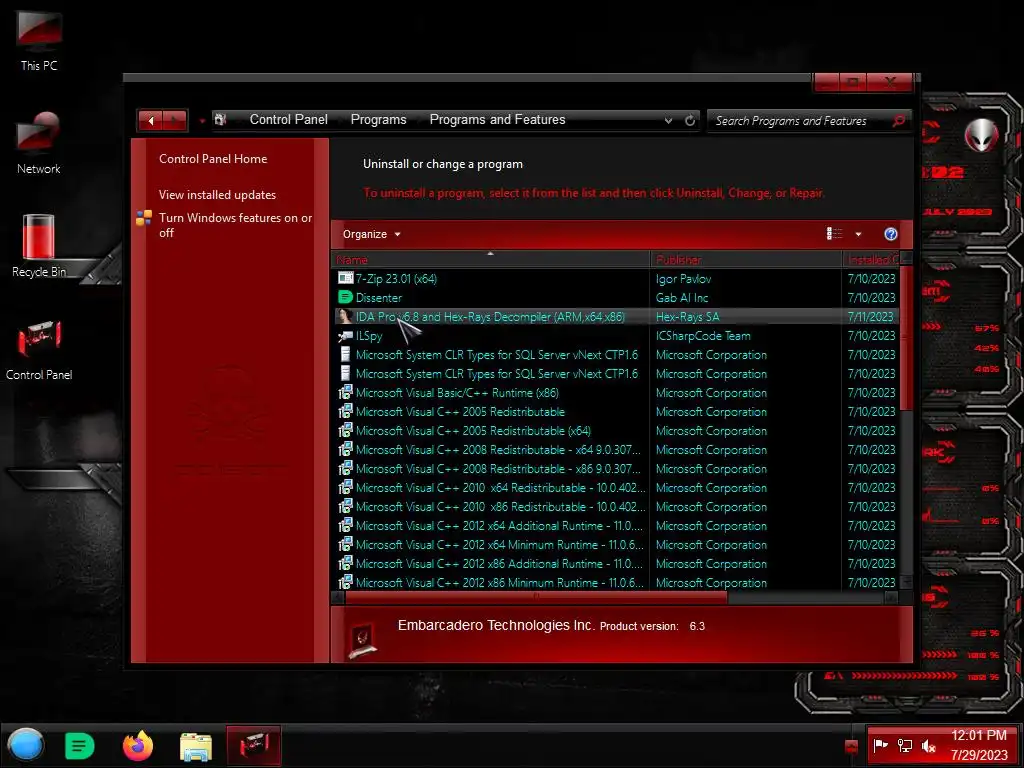The height and width of the screenshot is (768, 1024).
Task: Click the search magnifier icon
Action: (x=899, y=120)
